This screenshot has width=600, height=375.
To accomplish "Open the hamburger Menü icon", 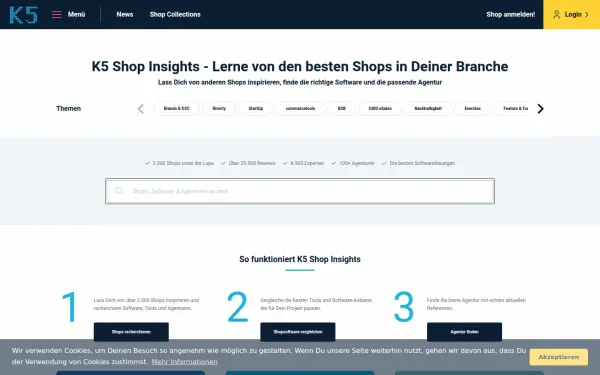I will pos(57,15).
